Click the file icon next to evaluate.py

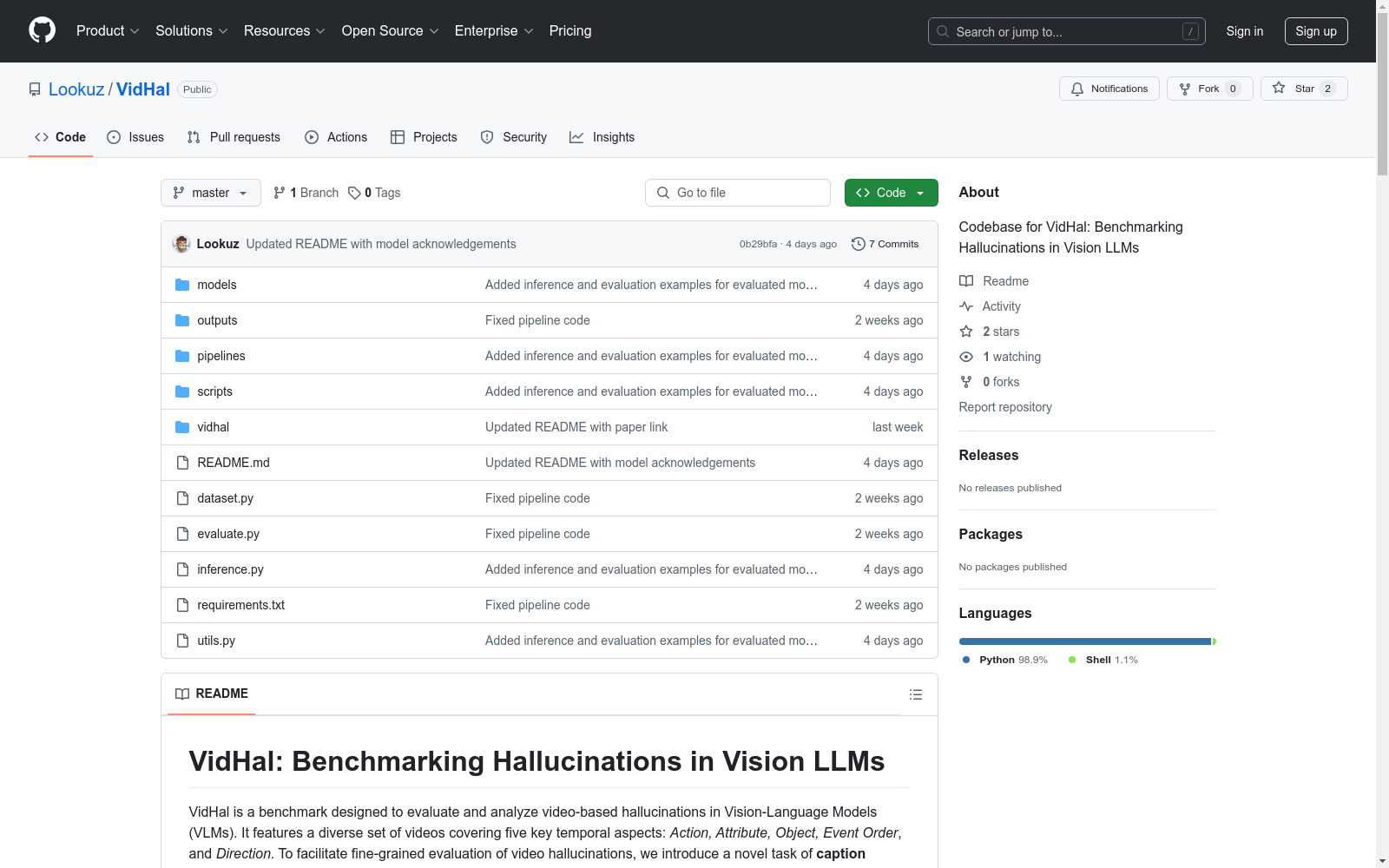182,534
